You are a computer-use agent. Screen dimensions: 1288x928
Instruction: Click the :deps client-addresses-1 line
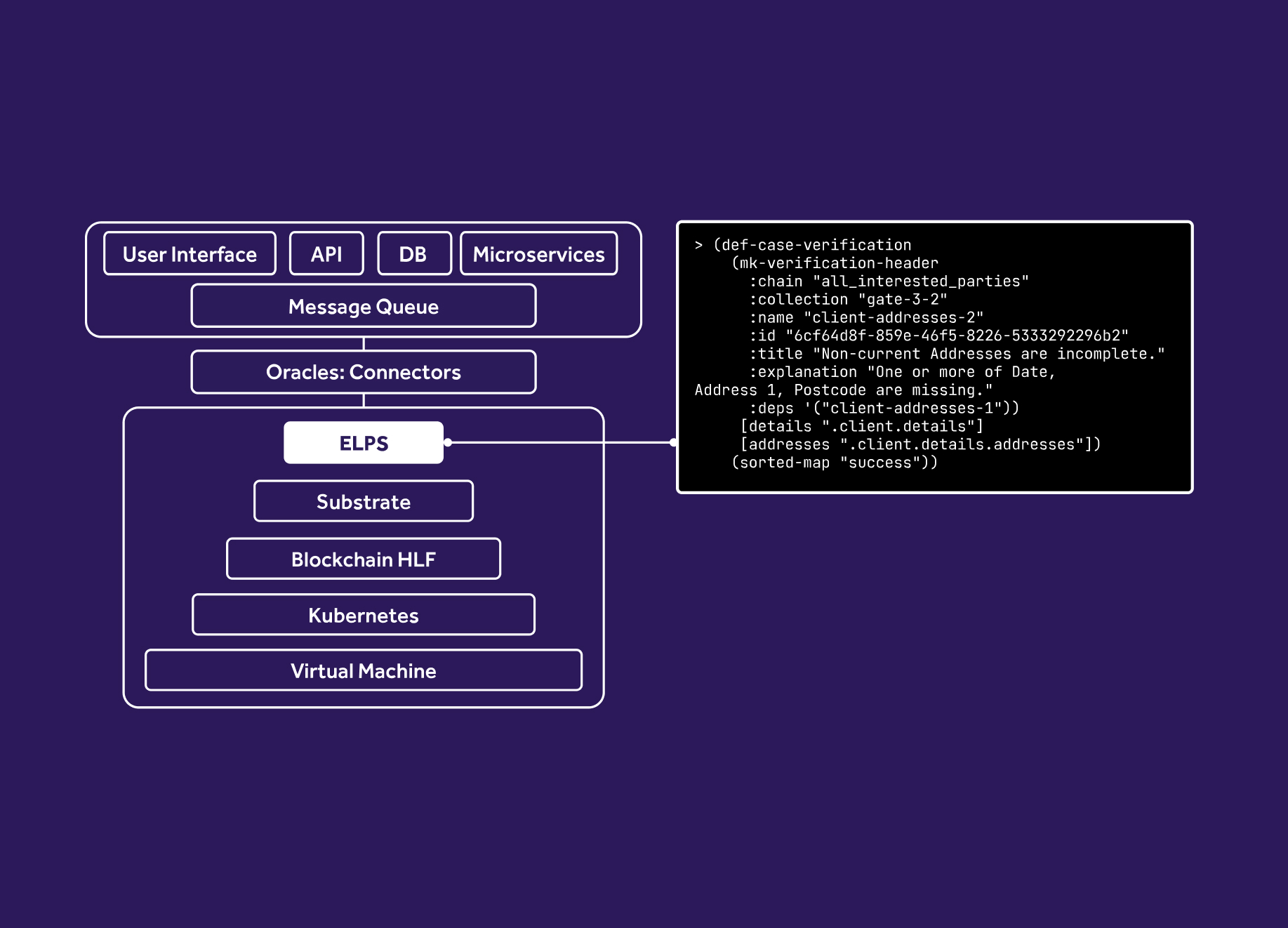pos(884,409)
